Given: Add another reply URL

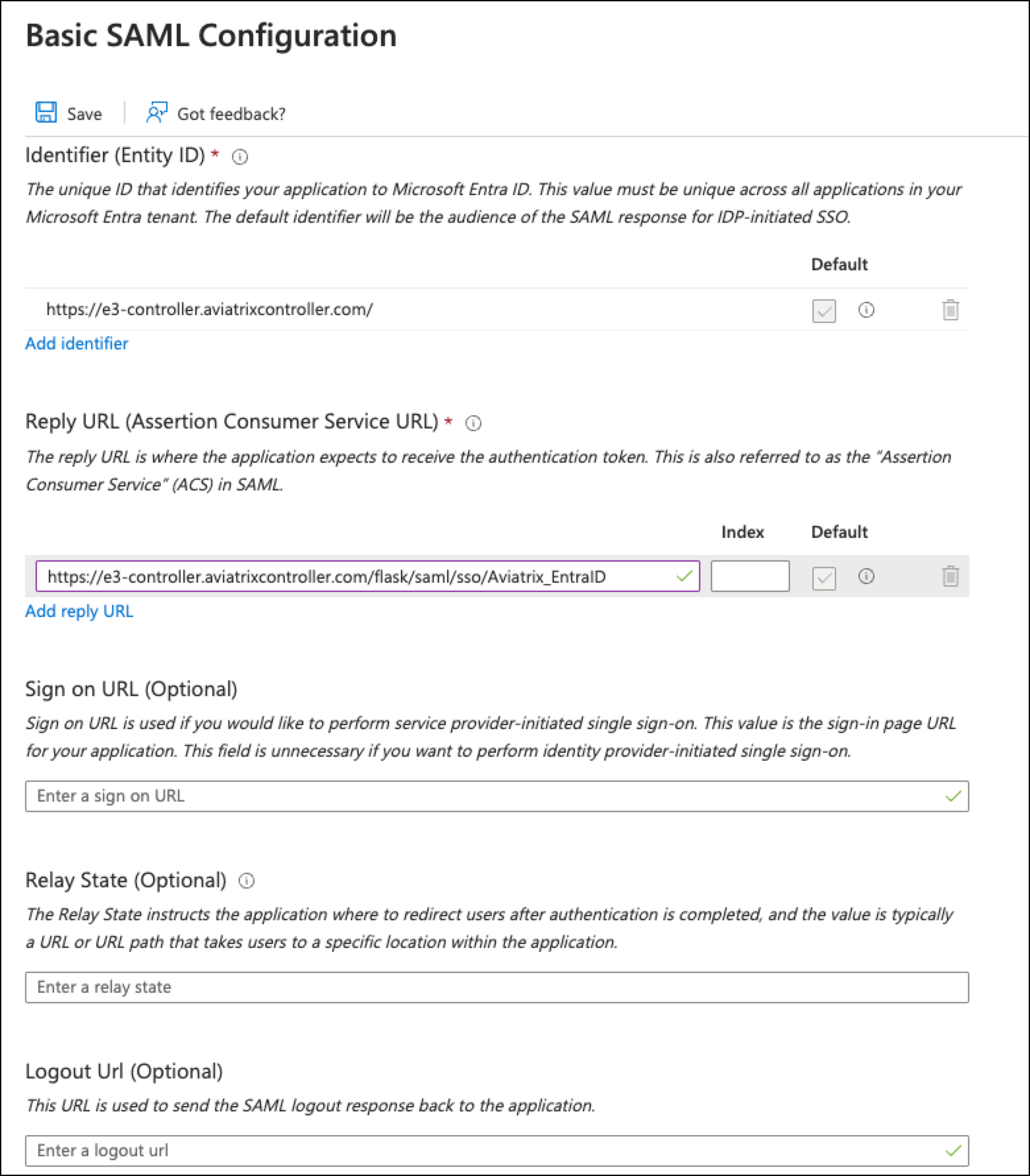Looking at the screenshot, I should pyautogui.click(x=78, y=611).
